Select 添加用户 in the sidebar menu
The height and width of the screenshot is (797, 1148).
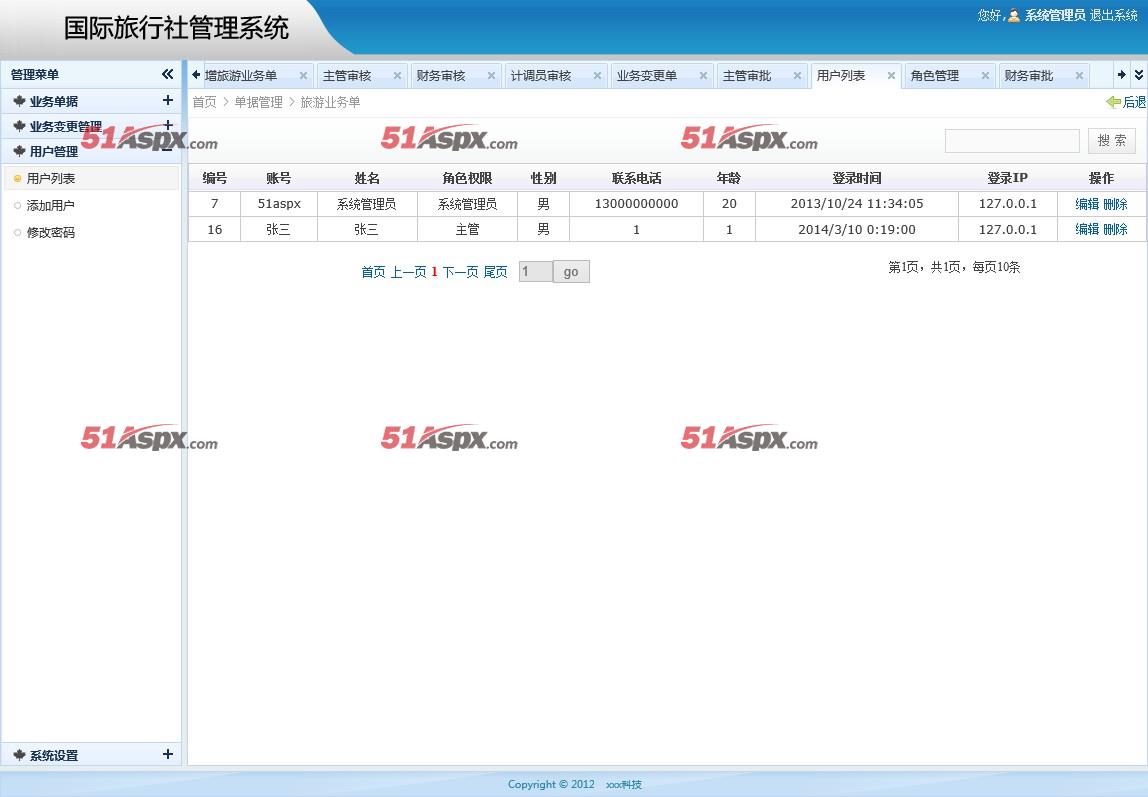50,206
